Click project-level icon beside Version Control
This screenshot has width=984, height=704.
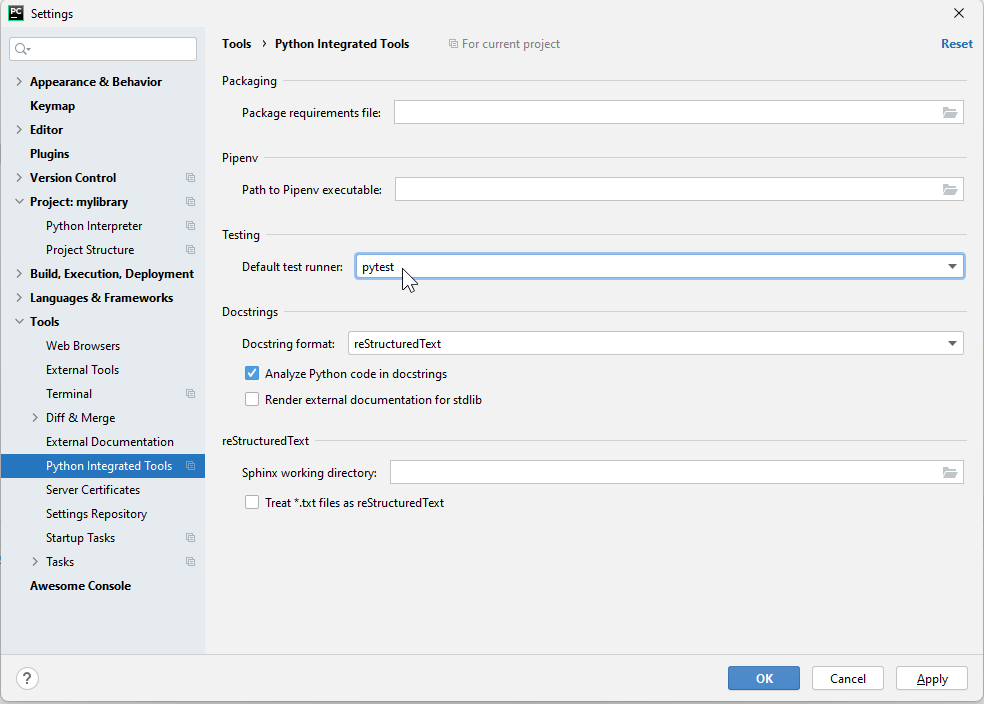190,178
